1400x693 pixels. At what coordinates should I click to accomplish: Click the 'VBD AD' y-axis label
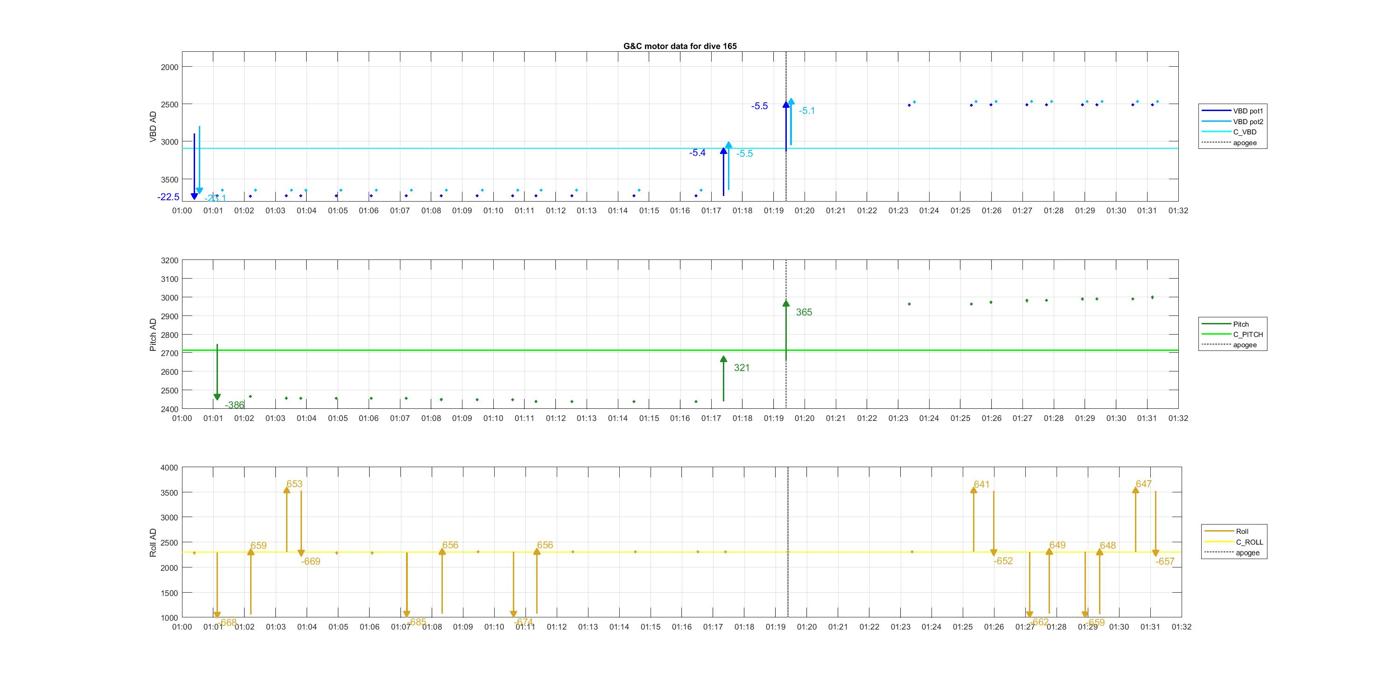[154, 126]
